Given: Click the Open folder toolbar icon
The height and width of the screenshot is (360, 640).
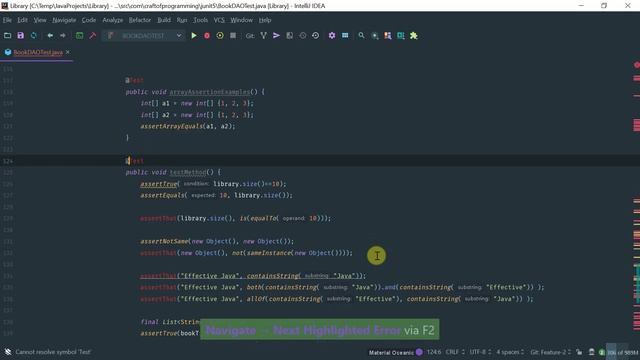Looking at the screenshot, I should [7, 36].
